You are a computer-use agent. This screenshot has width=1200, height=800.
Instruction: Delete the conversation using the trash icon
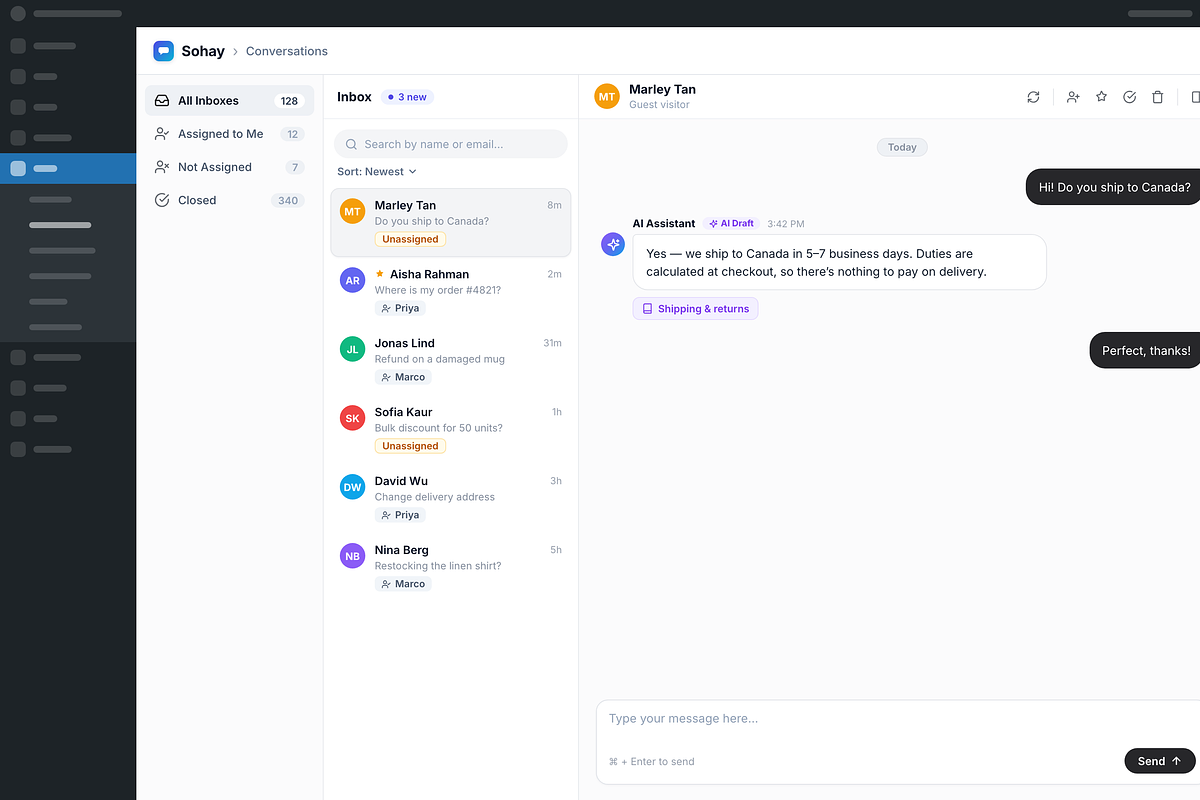coord(1157,97)
